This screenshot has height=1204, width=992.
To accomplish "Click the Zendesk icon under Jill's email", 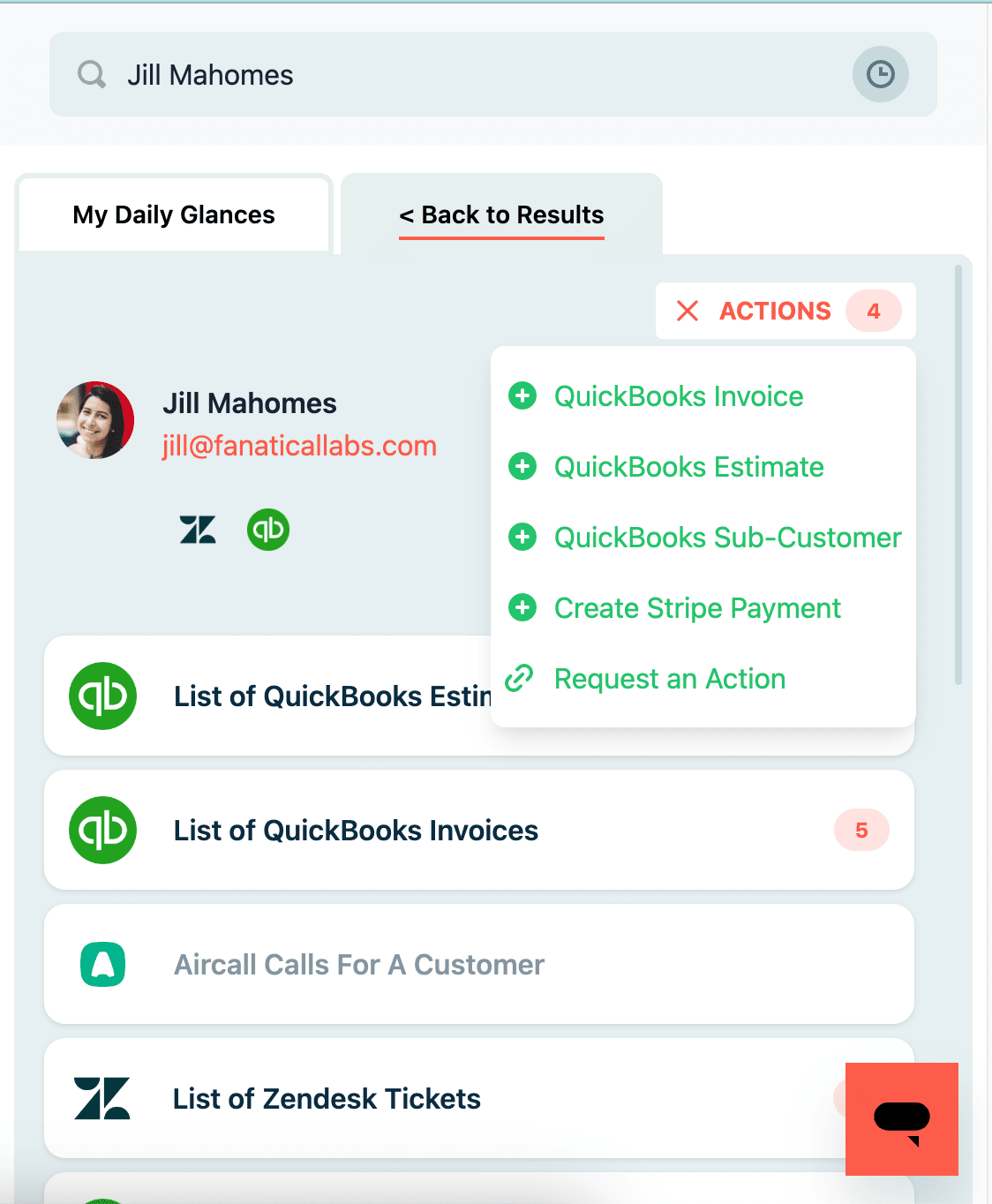I will pos(198,530).
